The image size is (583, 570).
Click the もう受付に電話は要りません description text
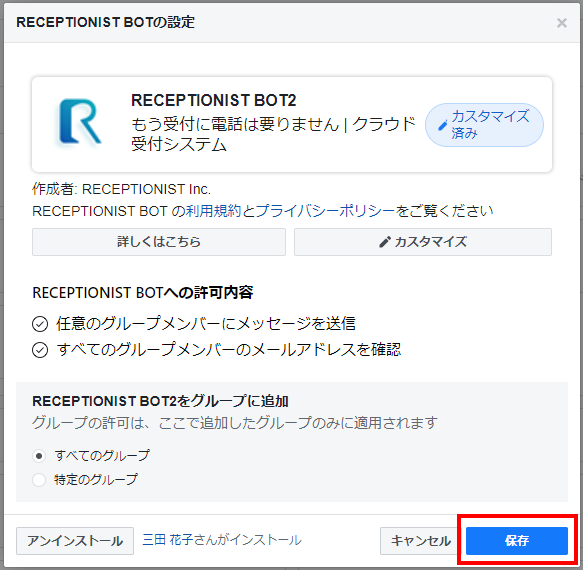click(x=273, y=134)
